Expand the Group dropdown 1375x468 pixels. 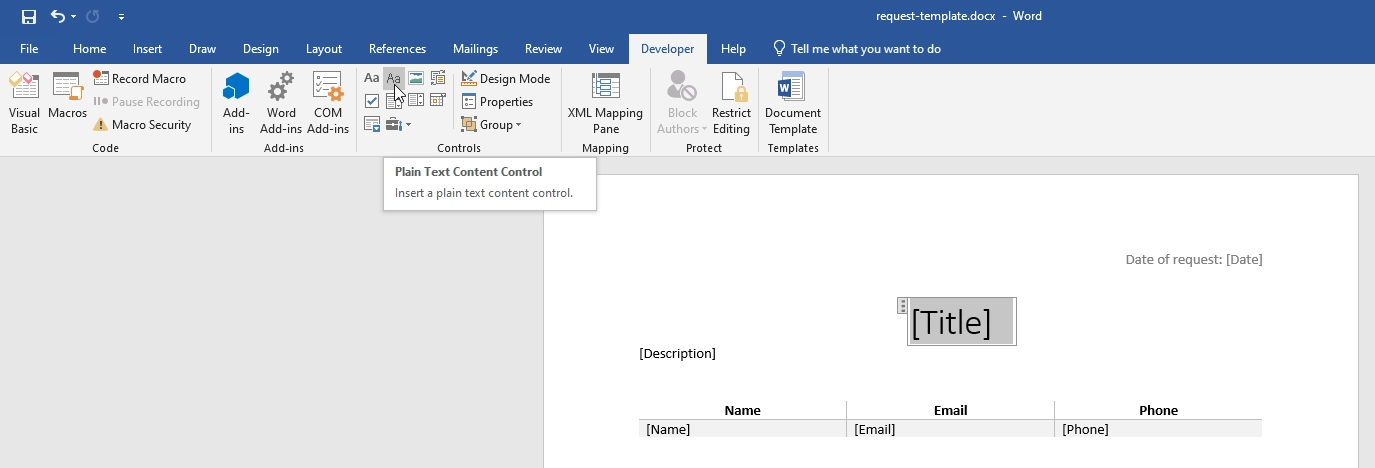(x=491, y=124)
